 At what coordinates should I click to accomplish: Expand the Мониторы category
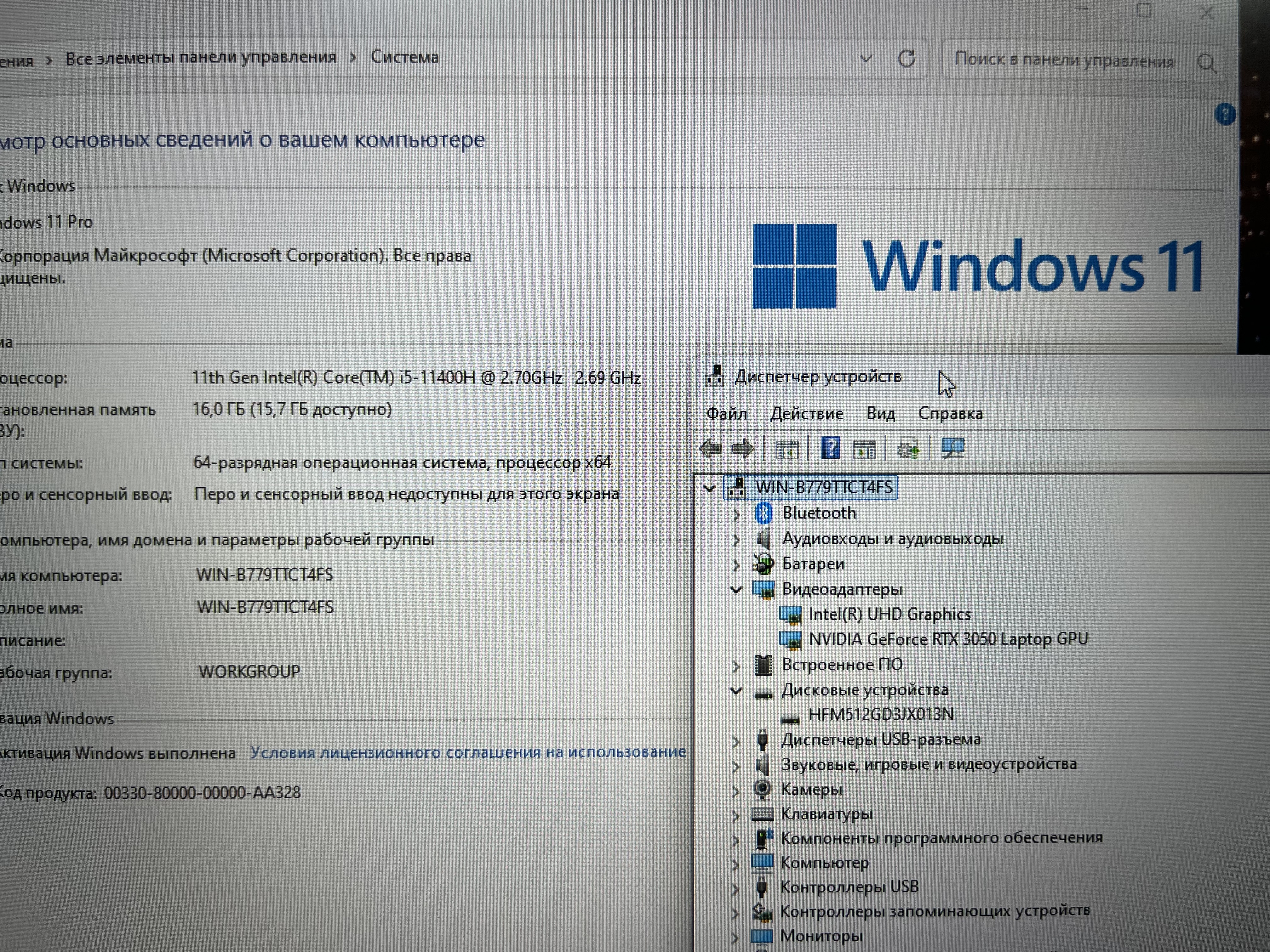click(735, 938)
